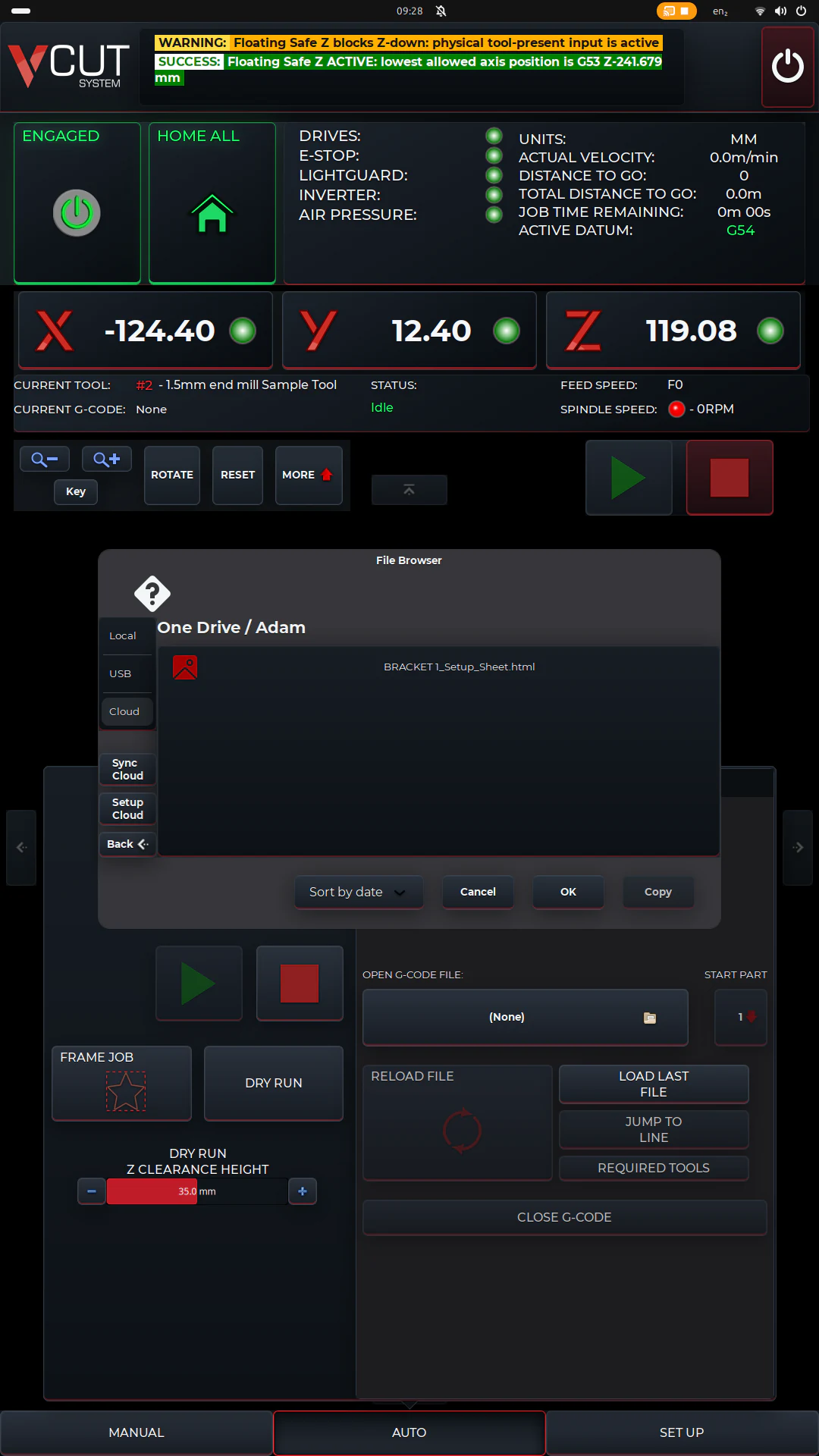Image resolution: width=819 pixels, height=1456 pixels.
Task: Click the HOME ALL house icon
Action: click(212, 213)
